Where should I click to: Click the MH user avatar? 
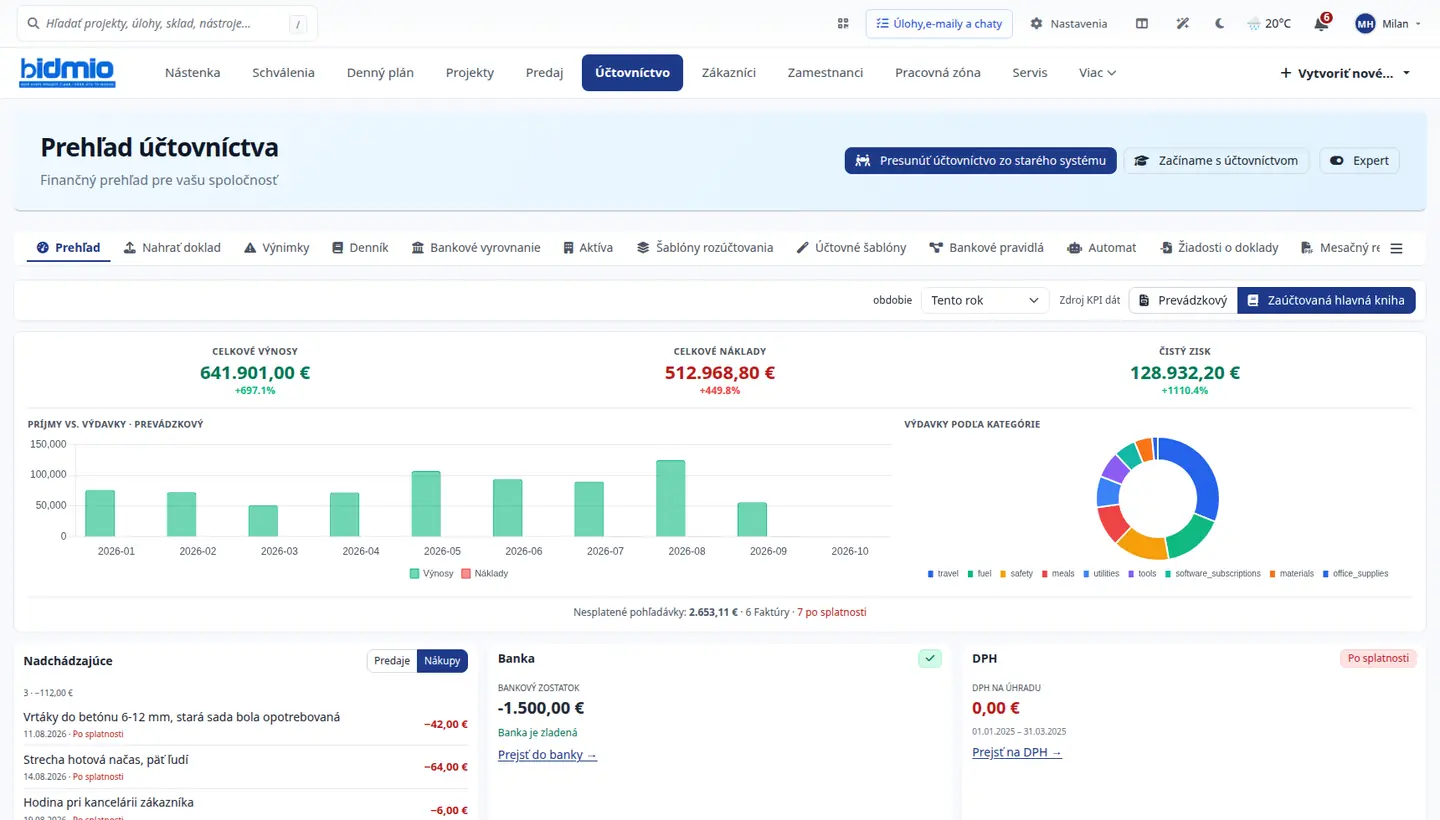(1365, 23)
